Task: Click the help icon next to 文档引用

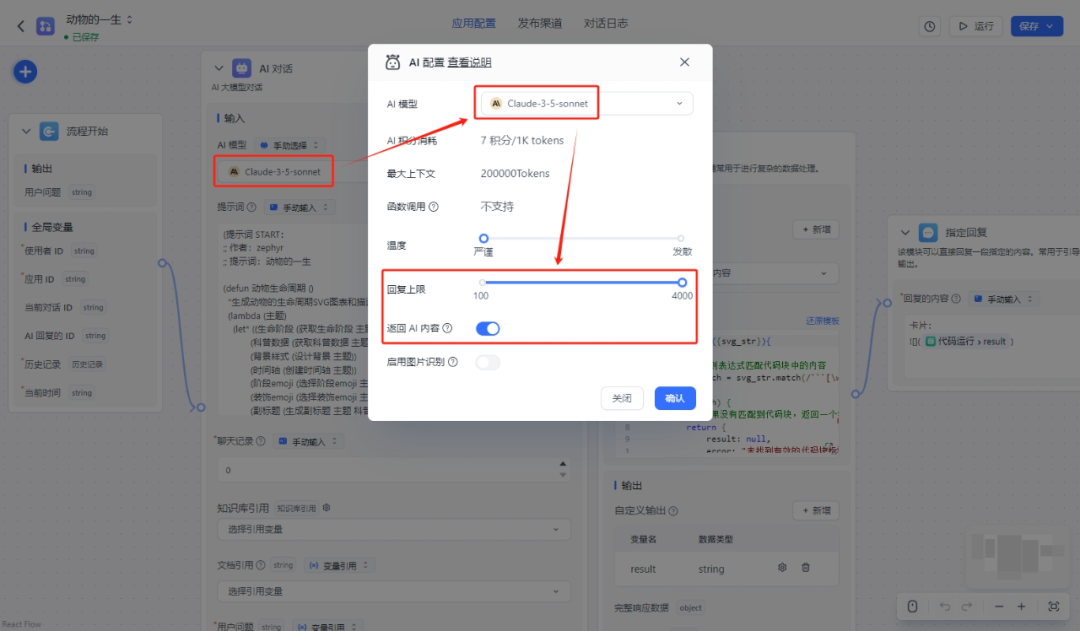Action: pyautogui.click(x=260, y=565)
